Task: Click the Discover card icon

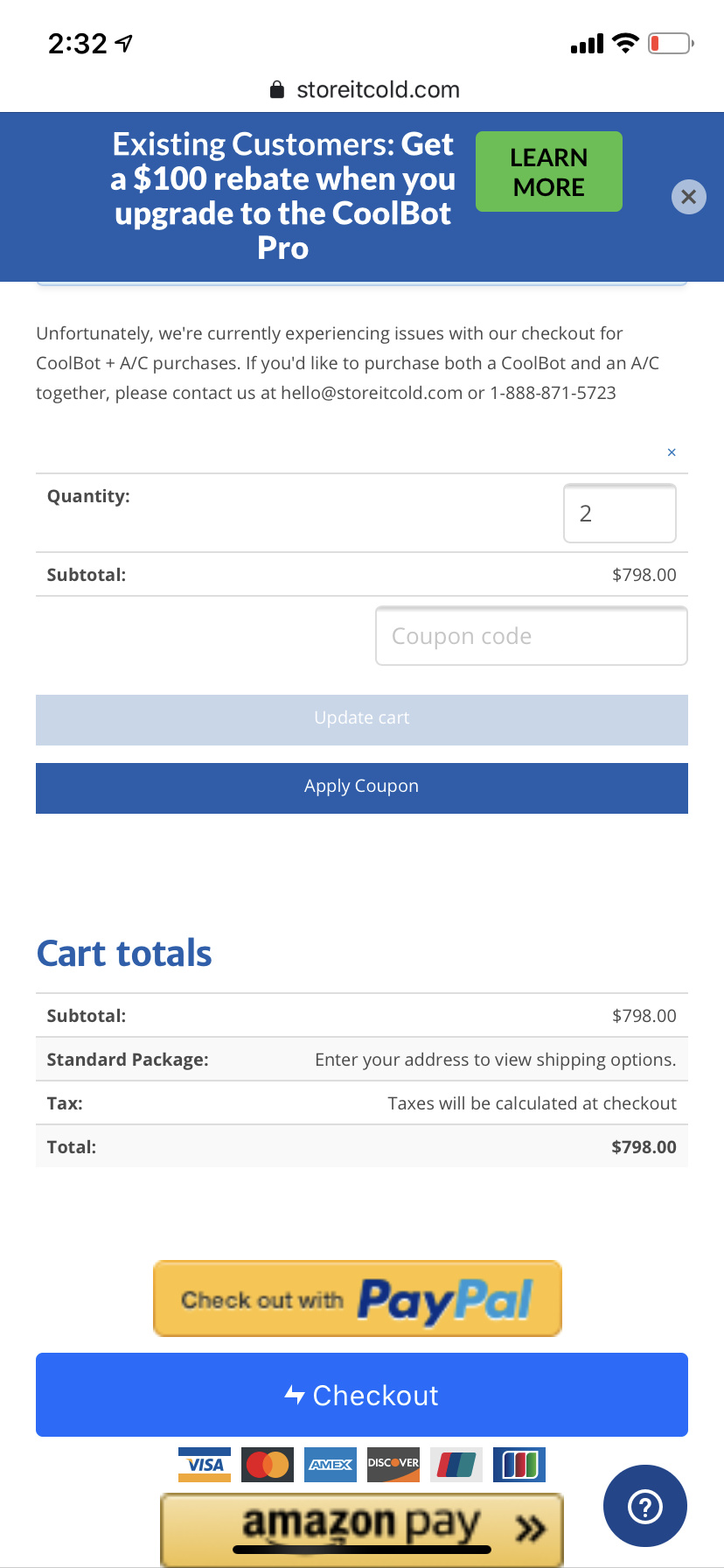Action: (393, 1464)
